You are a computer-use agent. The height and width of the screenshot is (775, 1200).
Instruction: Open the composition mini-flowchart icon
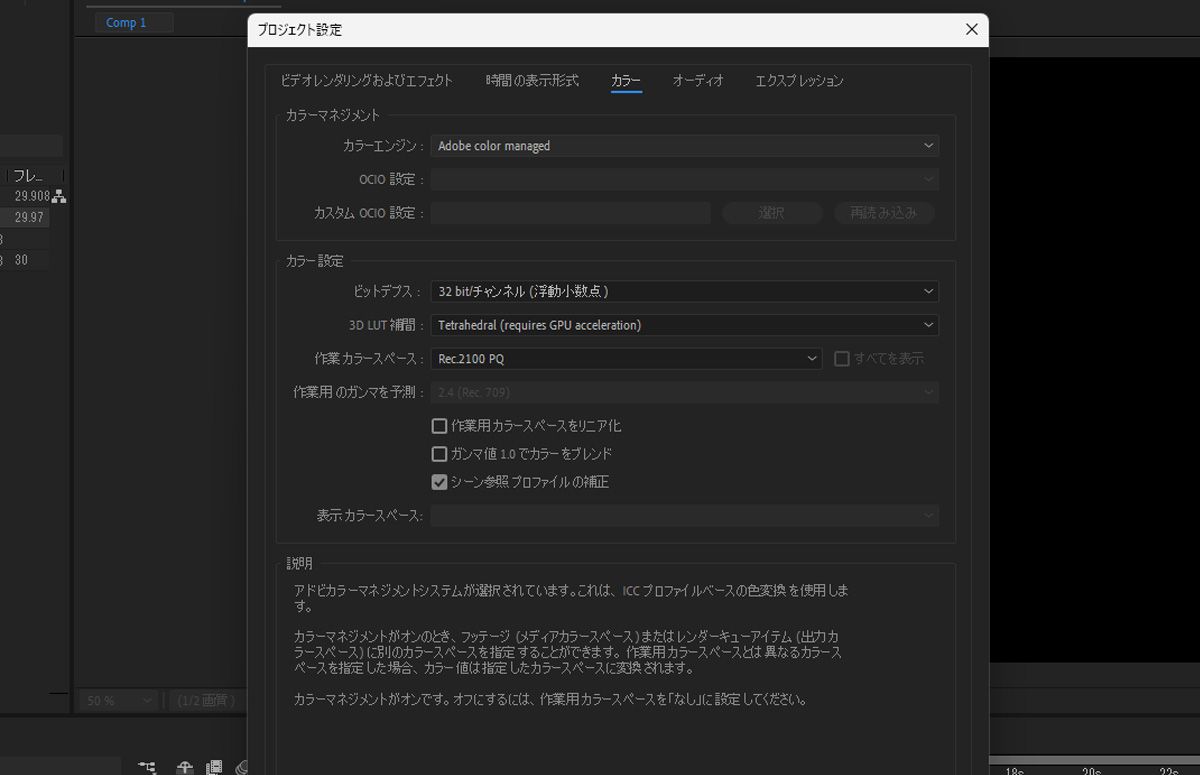[147, 768]
